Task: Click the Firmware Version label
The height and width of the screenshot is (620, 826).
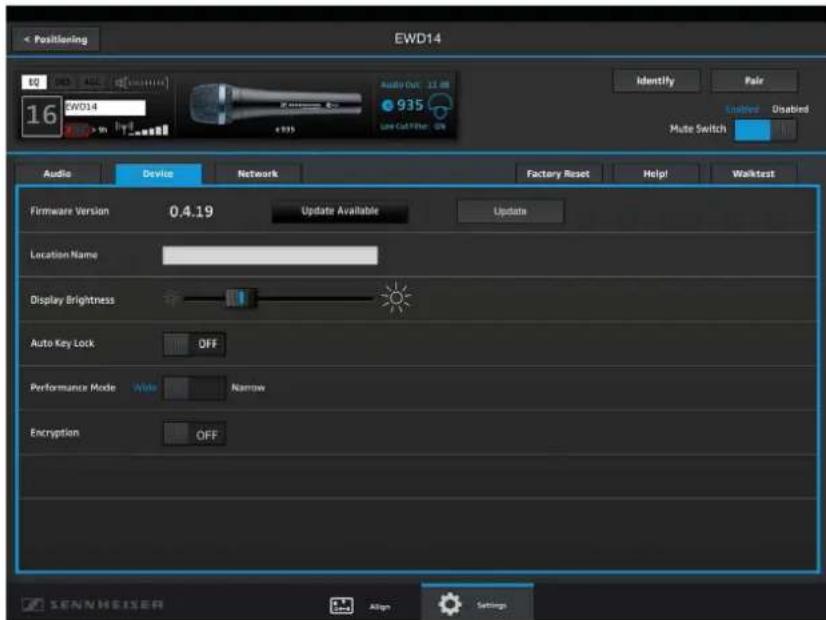Action: coord(70,211)
